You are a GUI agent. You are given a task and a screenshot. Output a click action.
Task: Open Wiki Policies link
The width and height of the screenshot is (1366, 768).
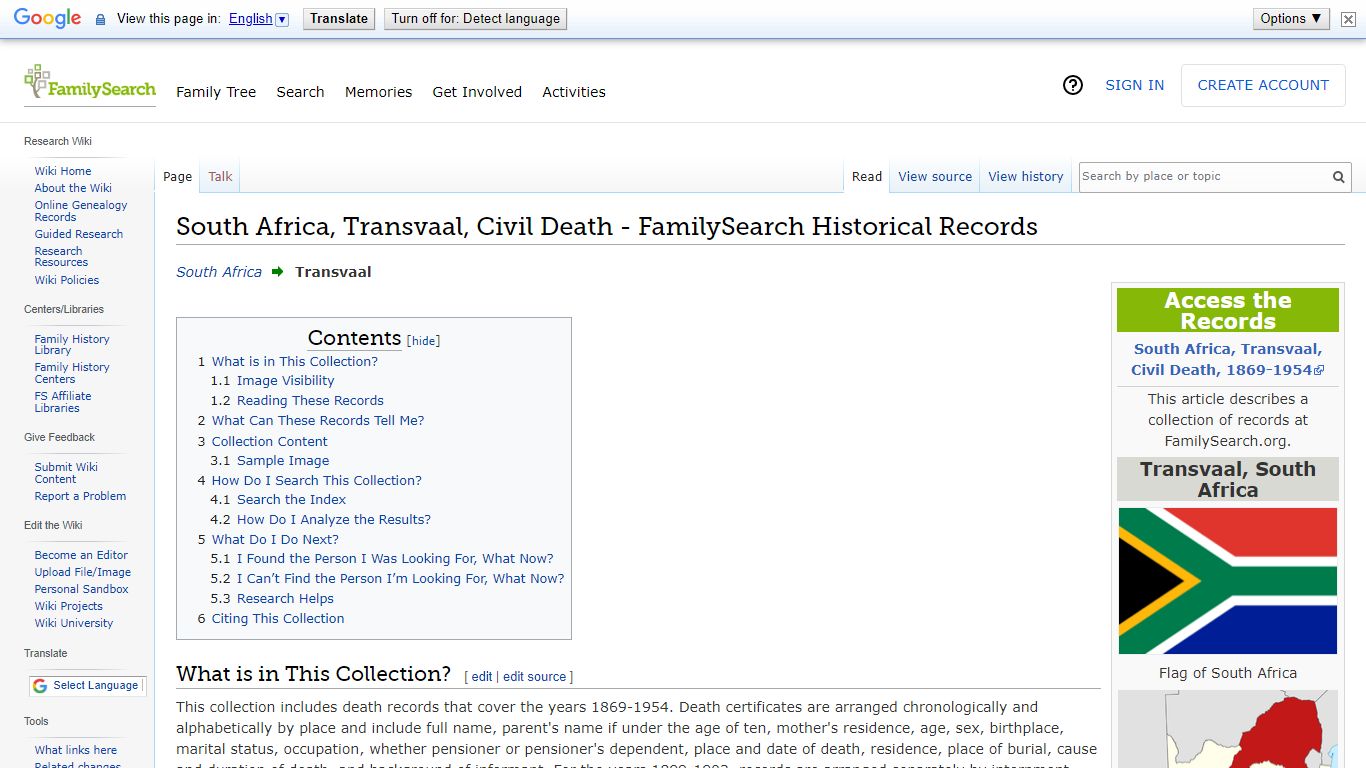point(67,280)
